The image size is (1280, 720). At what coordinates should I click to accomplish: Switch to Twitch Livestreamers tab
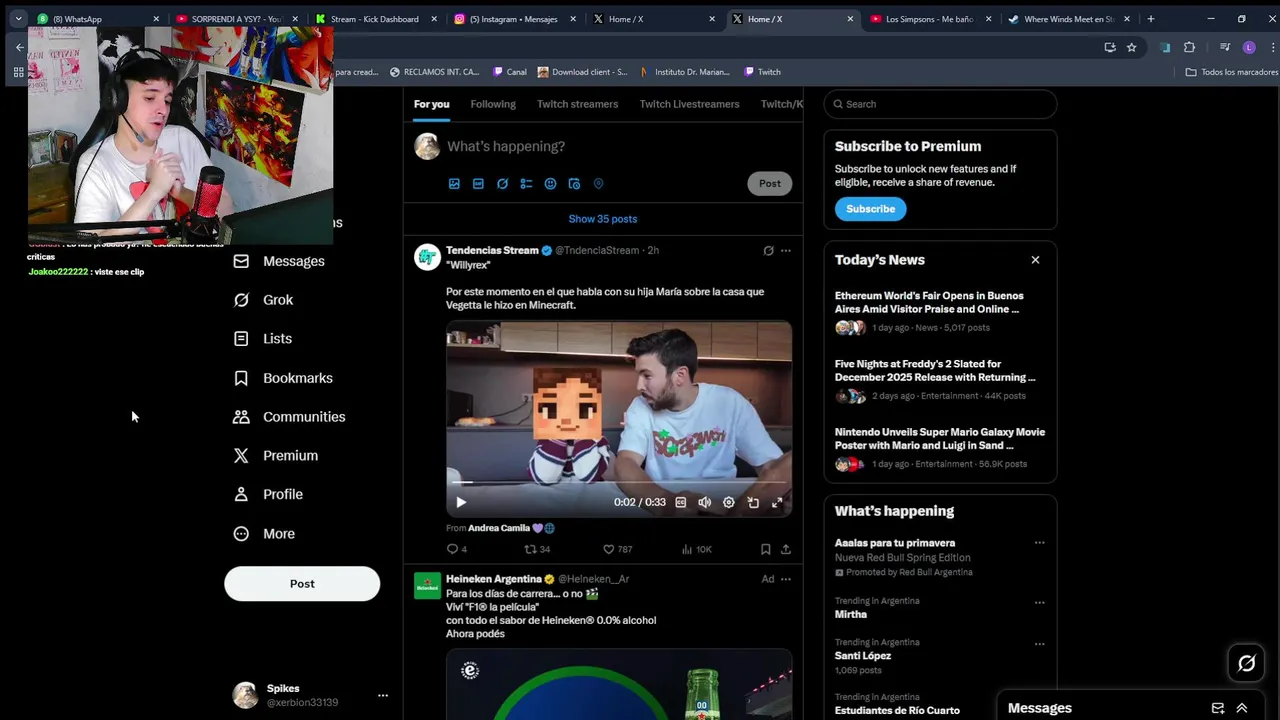[x=689, y=104]
